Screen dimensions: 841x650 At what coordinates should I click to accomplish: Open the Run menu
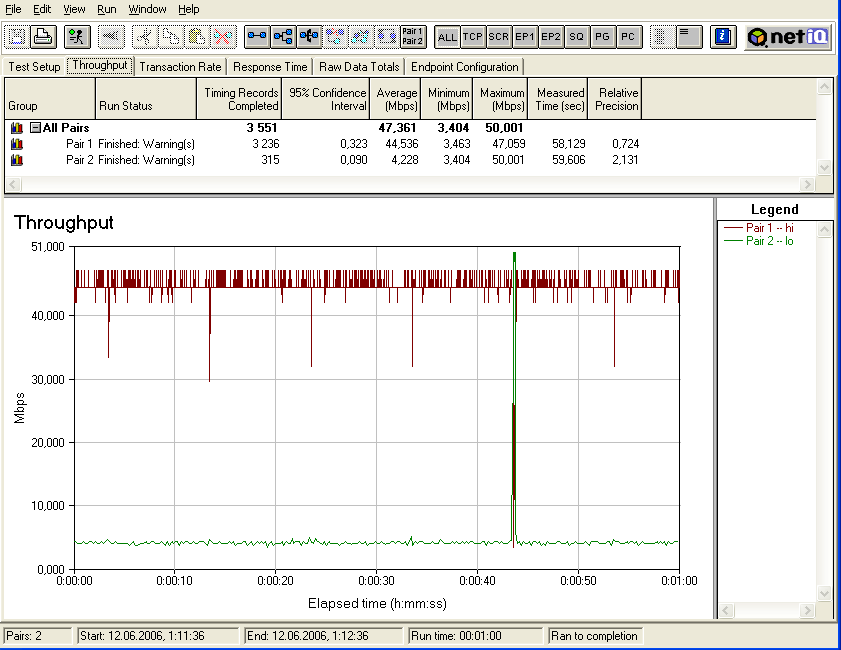[107, 9]
